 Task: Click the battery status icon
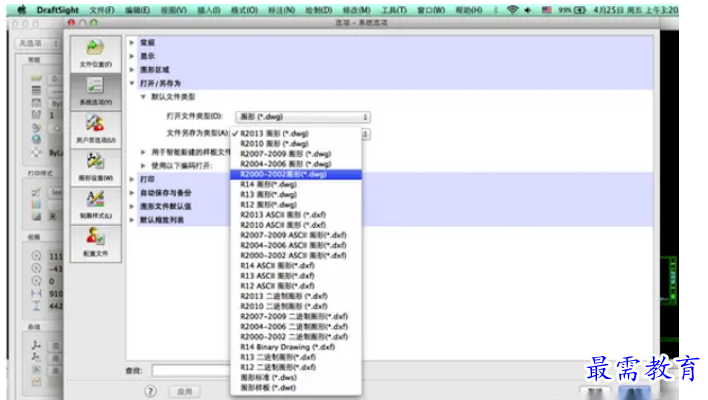click(579, 10)
